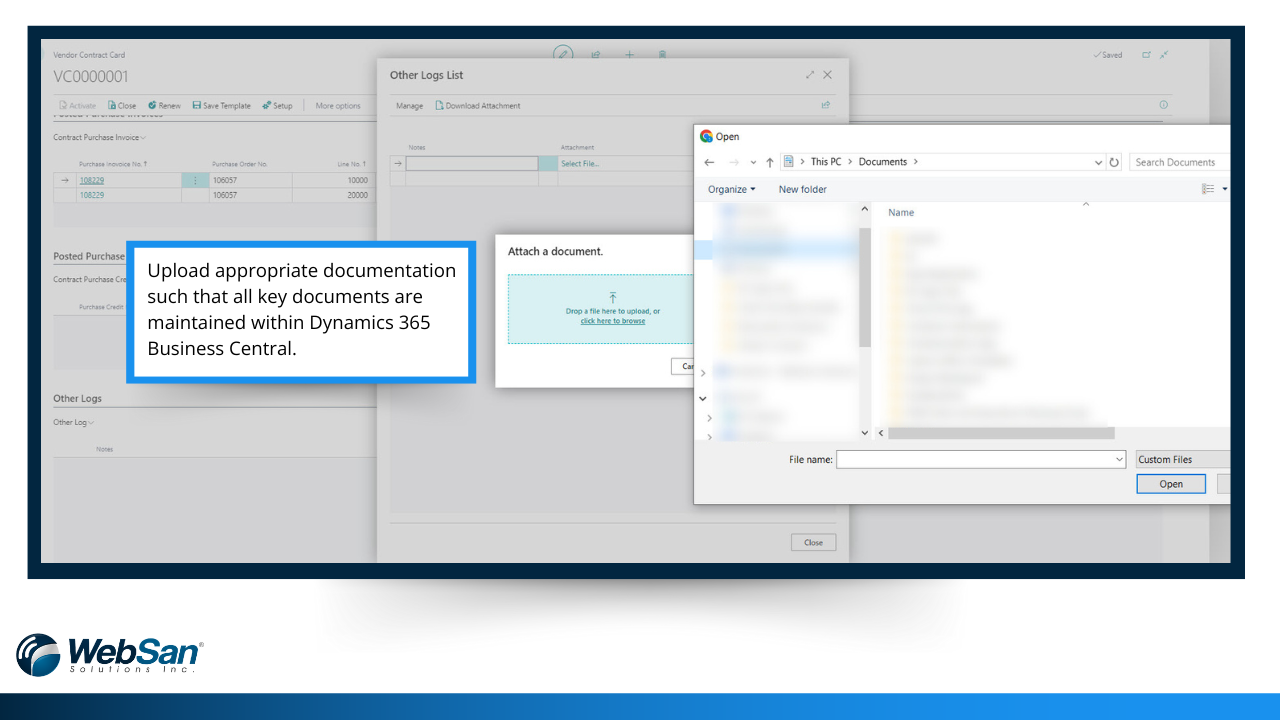Click the horizontal scrollbar in file list
Viewport: 1280px width, 720px height.
[1001, 433]
